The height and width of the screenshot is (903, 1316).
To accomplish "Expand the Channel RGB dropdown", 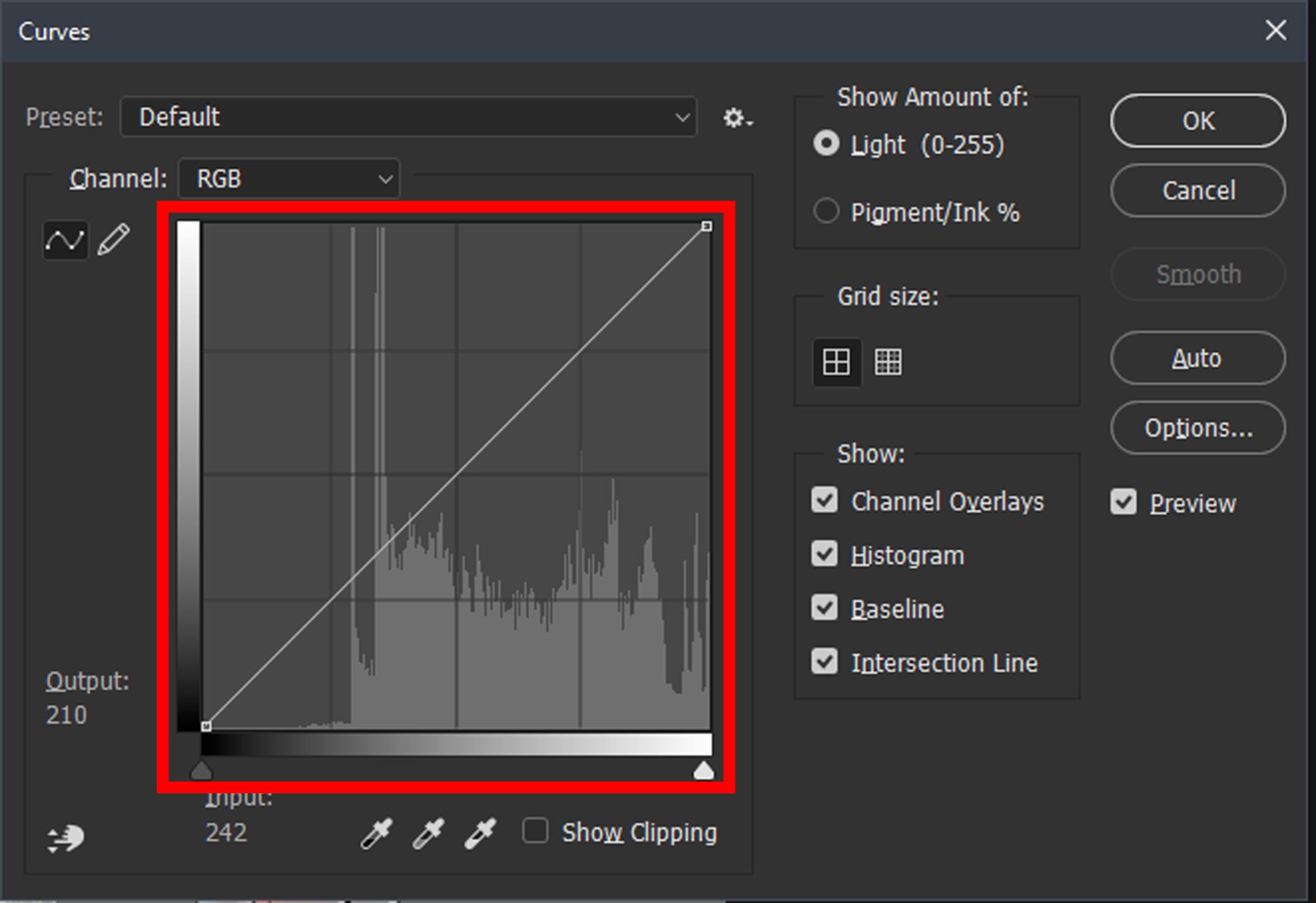I will [289, 179].
